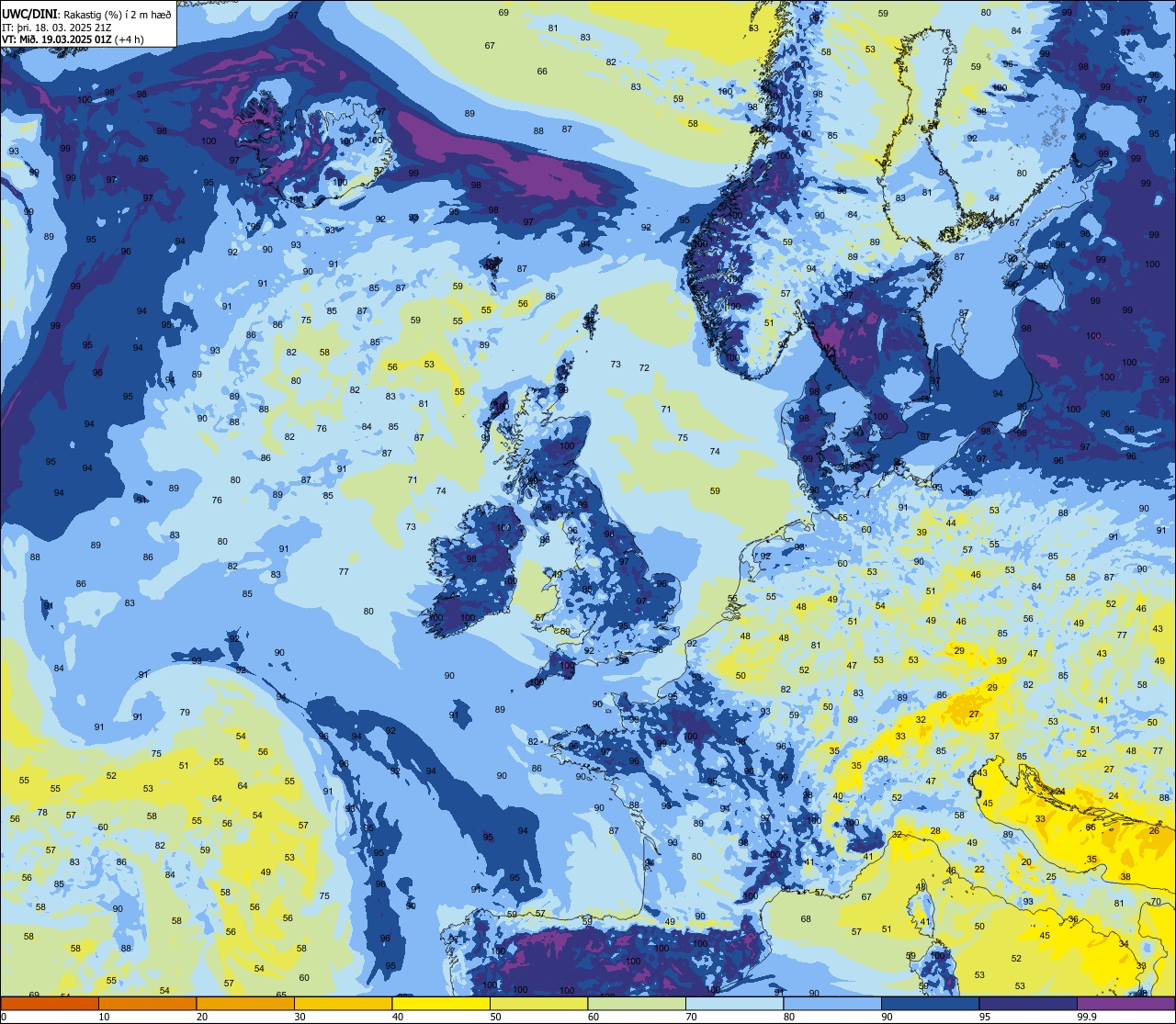Click the 'IT: þri. 18. 03. 2025 21Z' line

pos(54,27)
